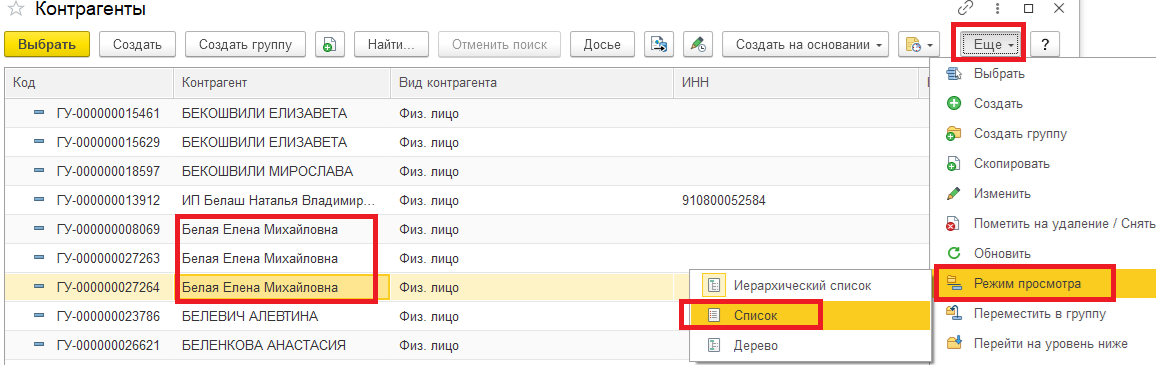The width and height of the screenshot is (1156, 365).
Task: Sort by the Контрагент column header
Action: pyautogui.click(x=282, y=83)
